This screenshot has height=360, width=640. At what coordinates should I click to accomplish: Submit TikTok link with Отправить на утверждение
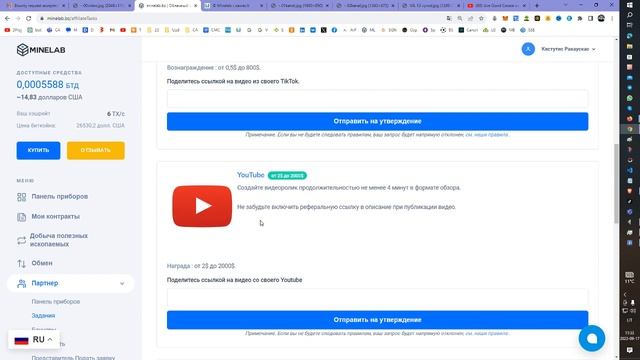(378, 122)
